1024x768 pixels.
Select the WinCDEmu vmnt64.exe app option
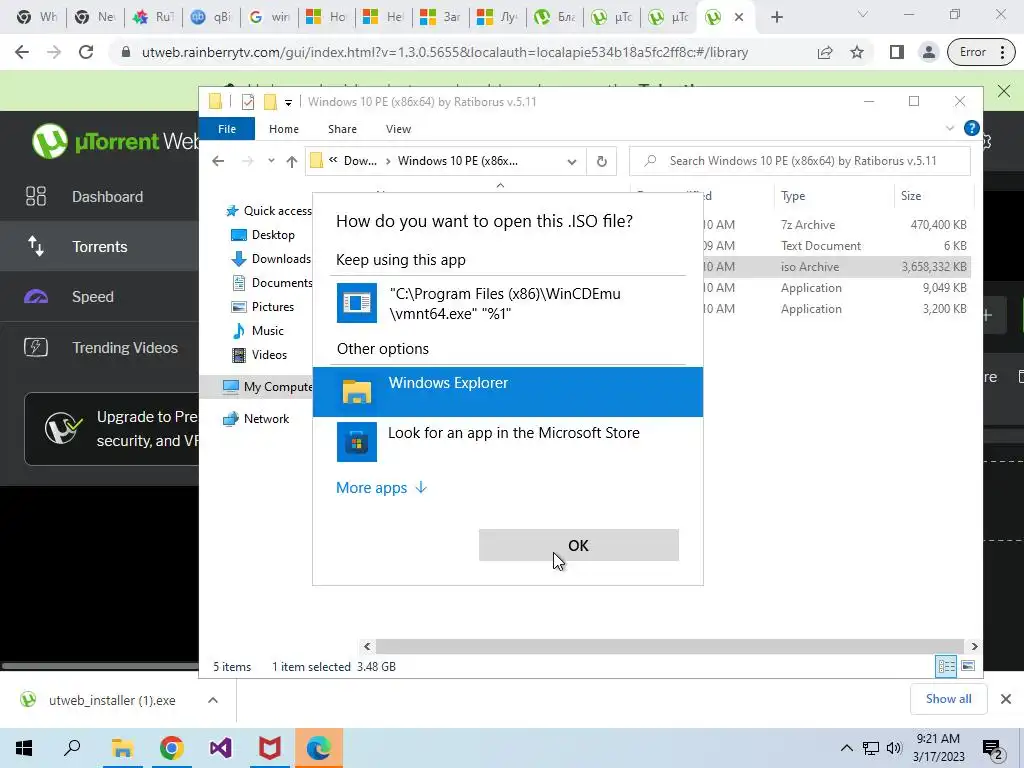click(x=507, y=304)
